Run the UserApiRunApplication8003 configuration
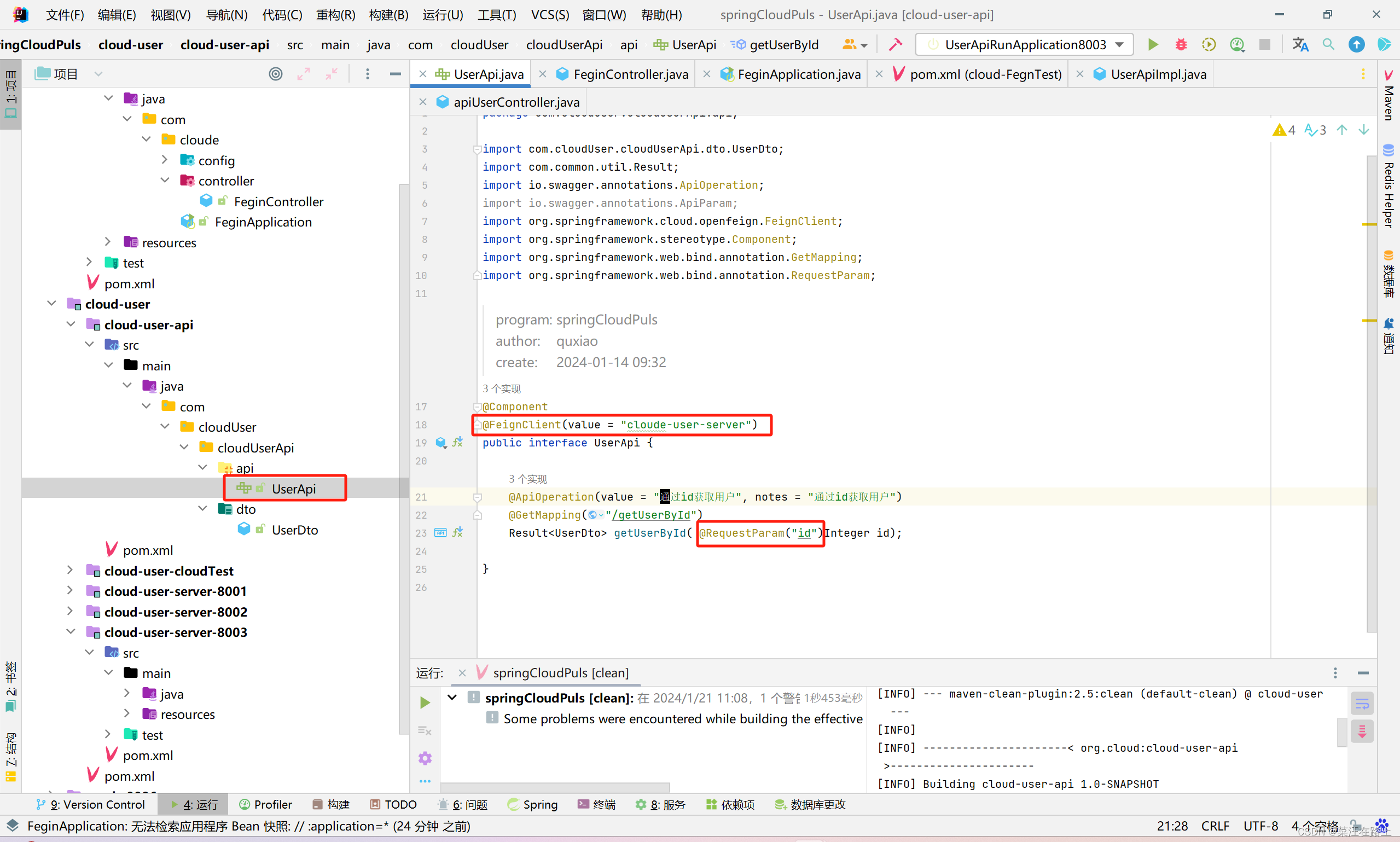The height and width of the screenshot is (842, 1400). 1153,44
